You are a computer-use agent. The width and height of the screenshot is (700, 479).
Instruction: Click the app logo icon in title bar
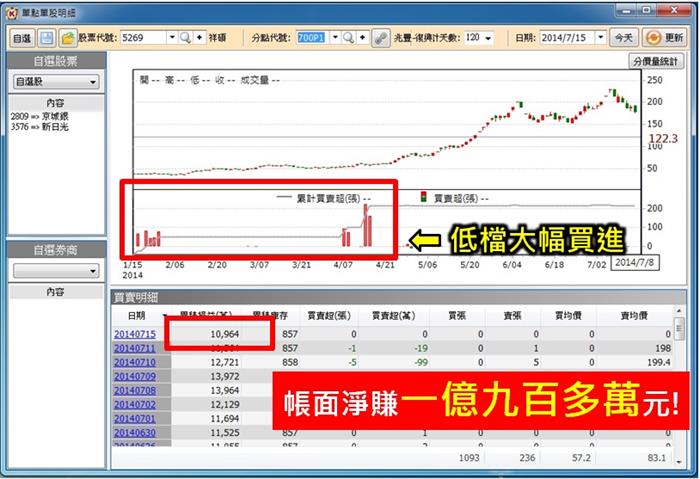tap(12, 13)
